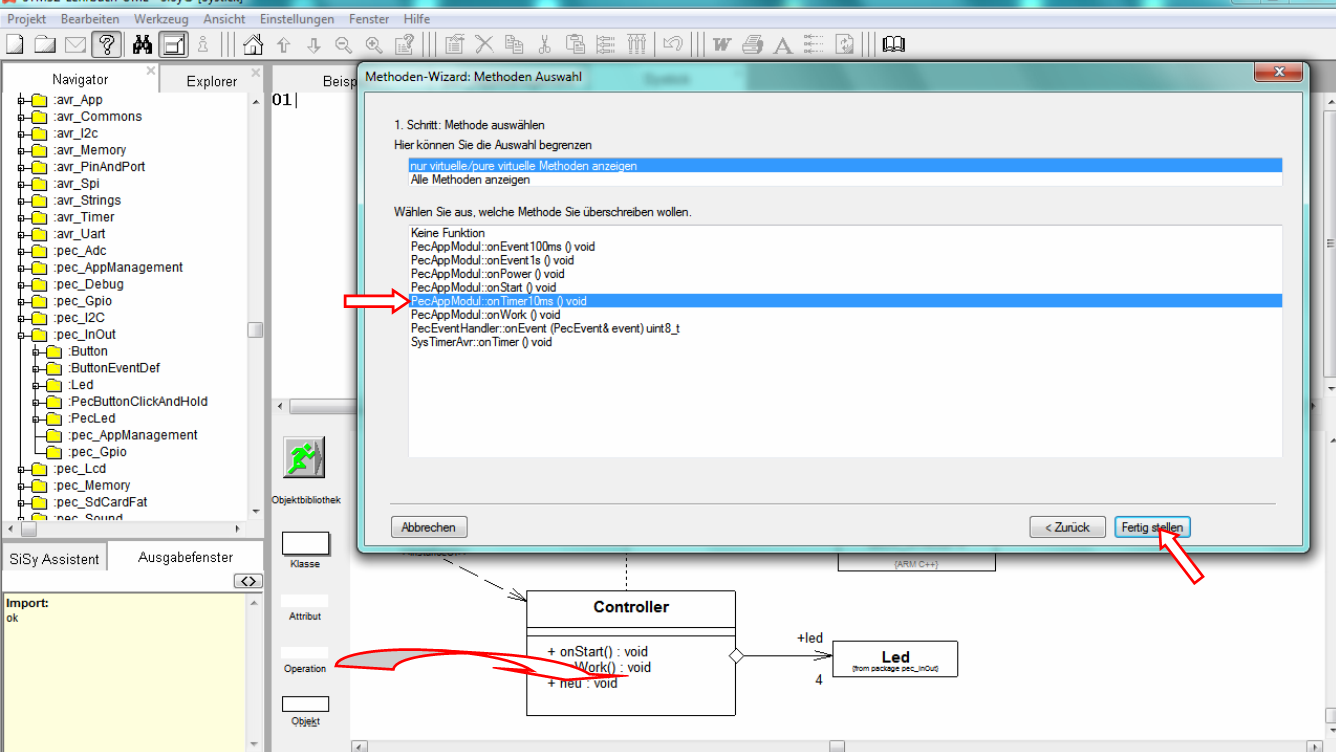Click the copy toolbar icon
The width and height of the screenshot is (1336, 752).
pyautogui.click(x=514, y=44)
